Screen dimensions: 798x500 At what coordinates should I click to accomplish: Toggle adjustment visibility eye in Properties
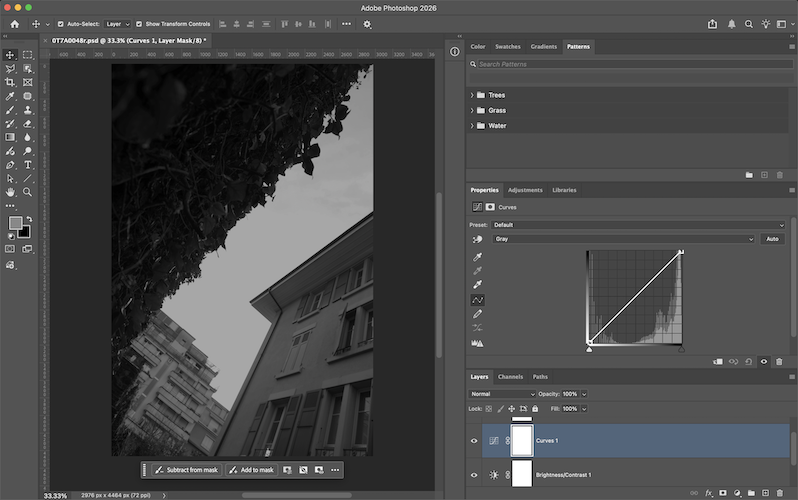point(764,362)
